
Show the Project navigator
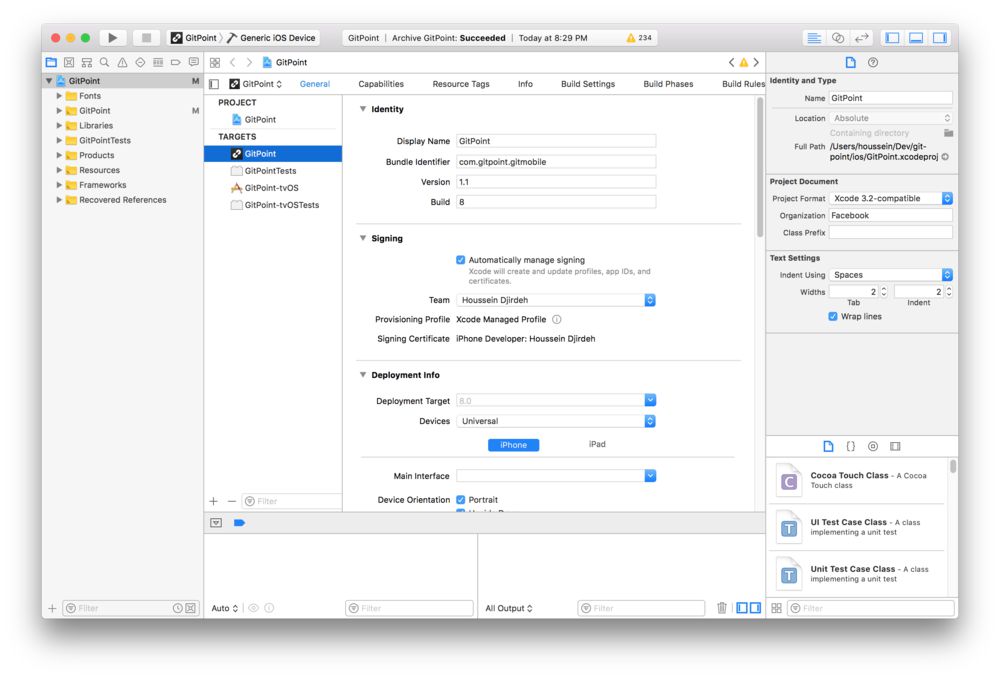point(51,62)
